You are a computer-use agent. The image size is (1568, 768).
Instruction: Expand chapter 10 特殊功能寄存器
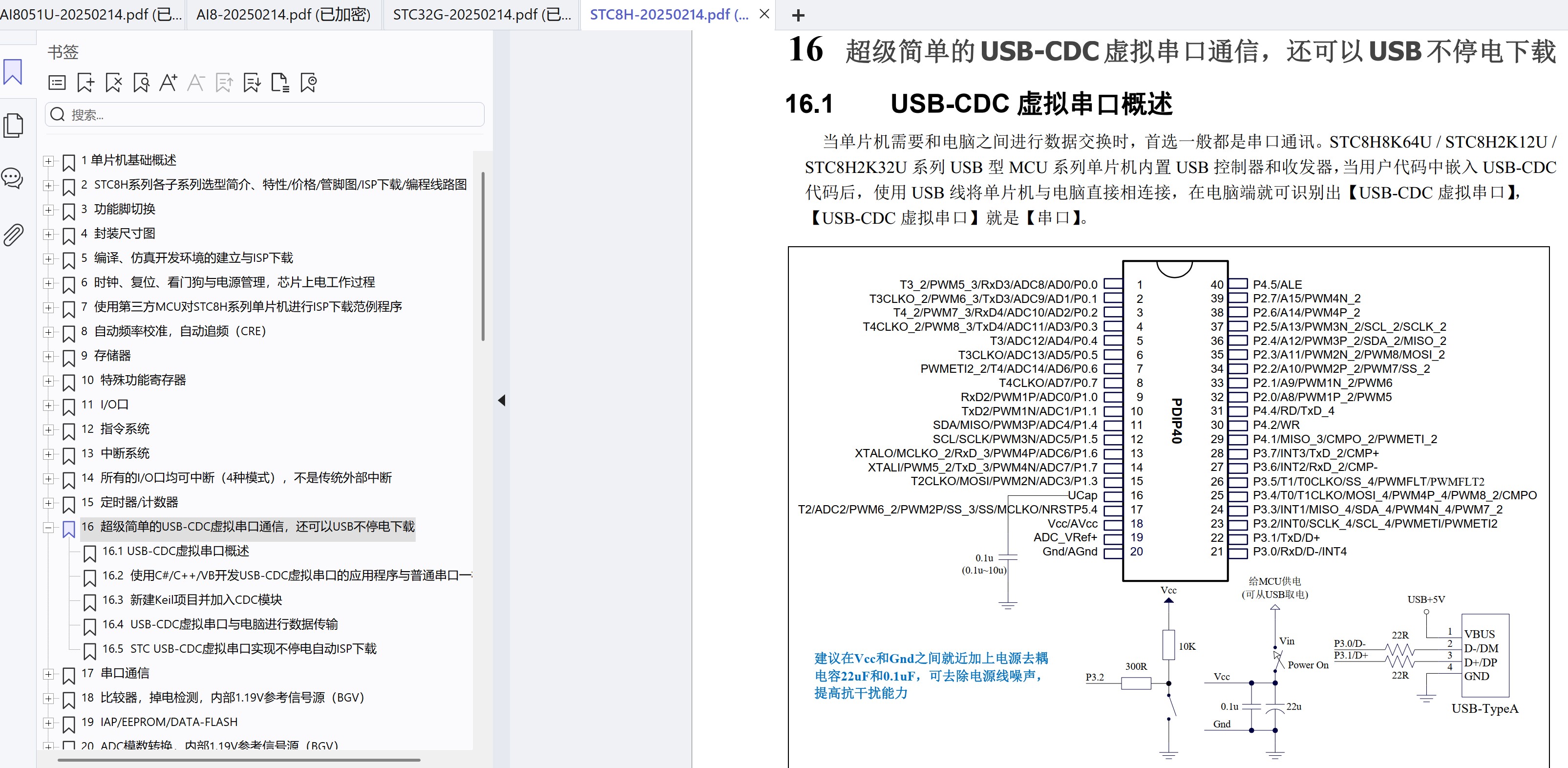point(48,381)
